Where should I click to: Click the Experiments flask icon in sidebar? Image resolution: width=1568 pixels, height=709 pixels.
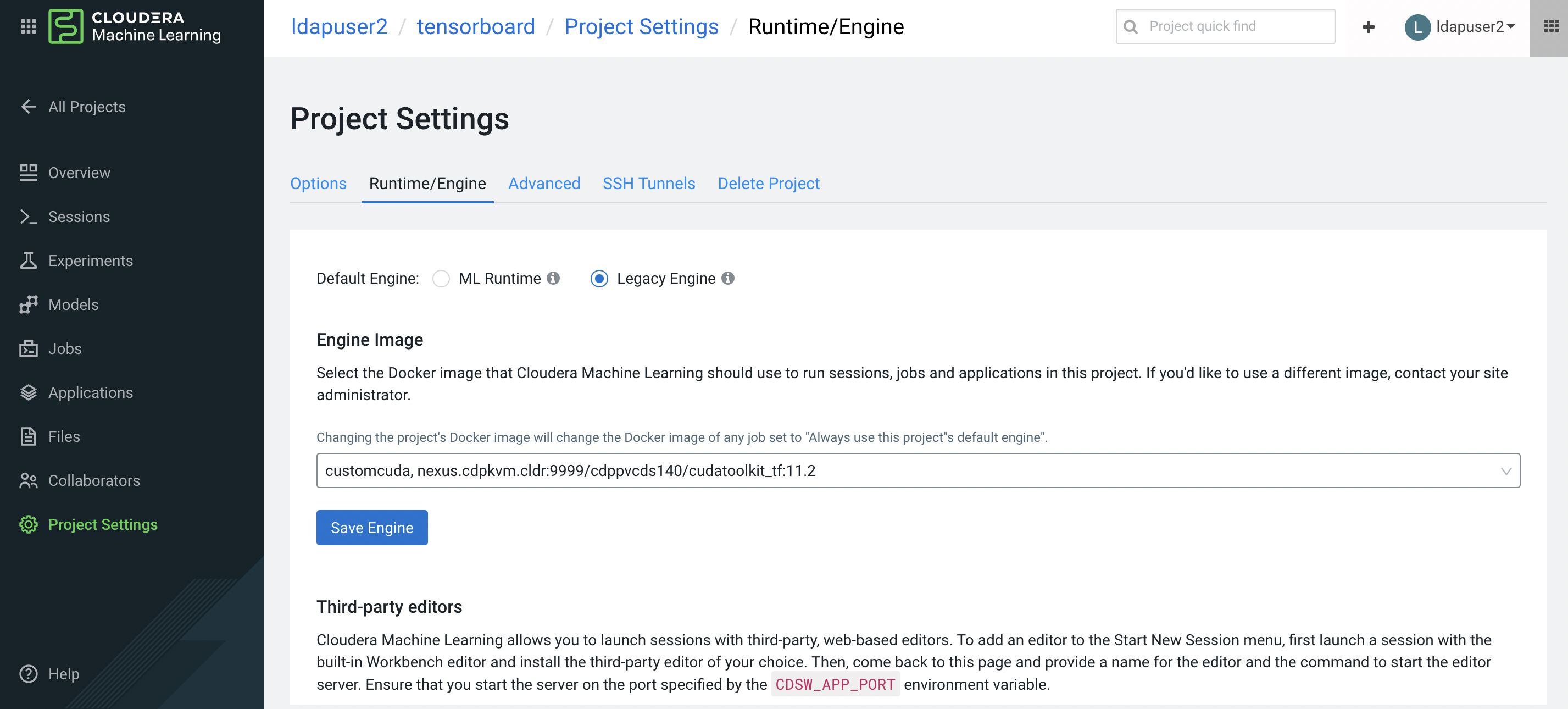(x=28, y=261)
